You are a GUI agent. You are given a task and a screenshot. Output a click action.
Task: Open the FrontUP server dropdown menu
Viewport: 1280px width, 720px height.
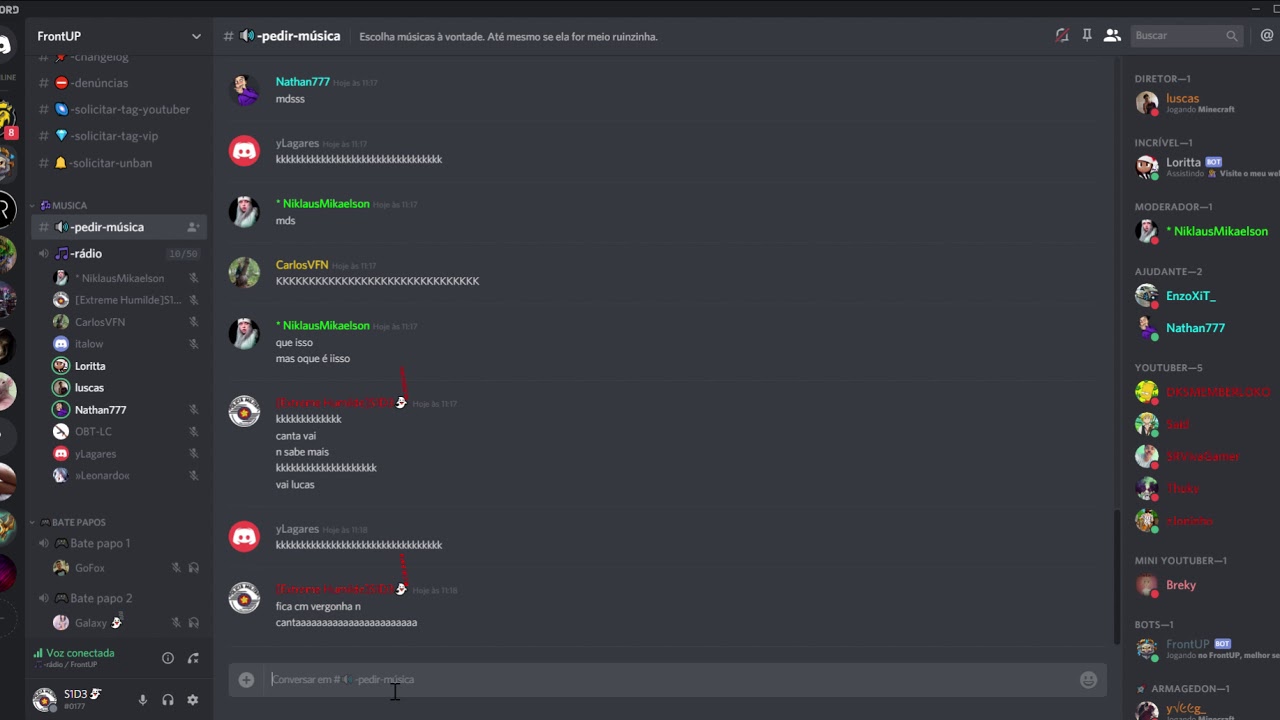196,36
